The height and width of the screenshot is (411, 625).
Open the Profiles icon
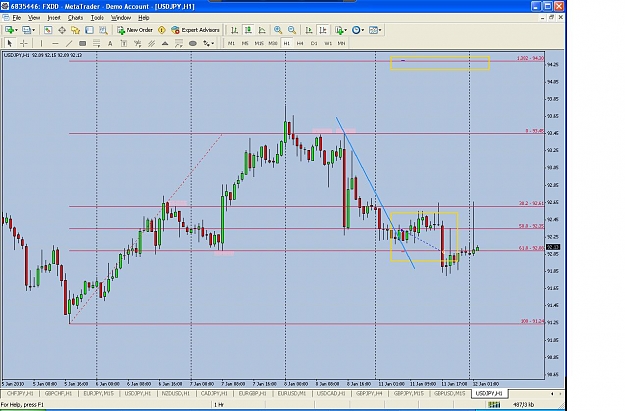[x=26, y=30]
